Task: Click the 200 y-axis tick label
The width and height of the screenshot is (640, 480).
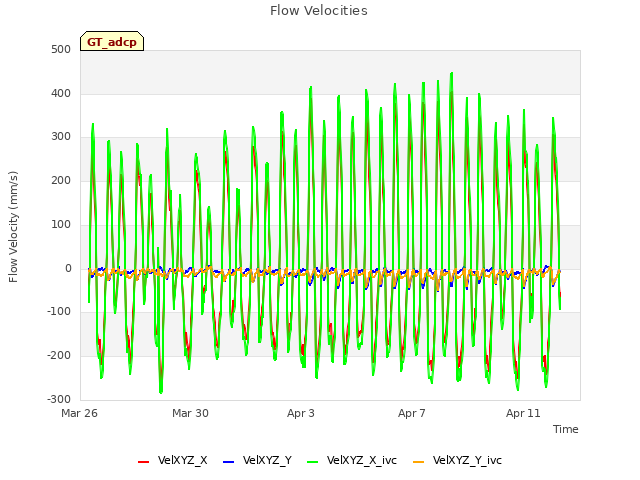Action: pos(61,181)
